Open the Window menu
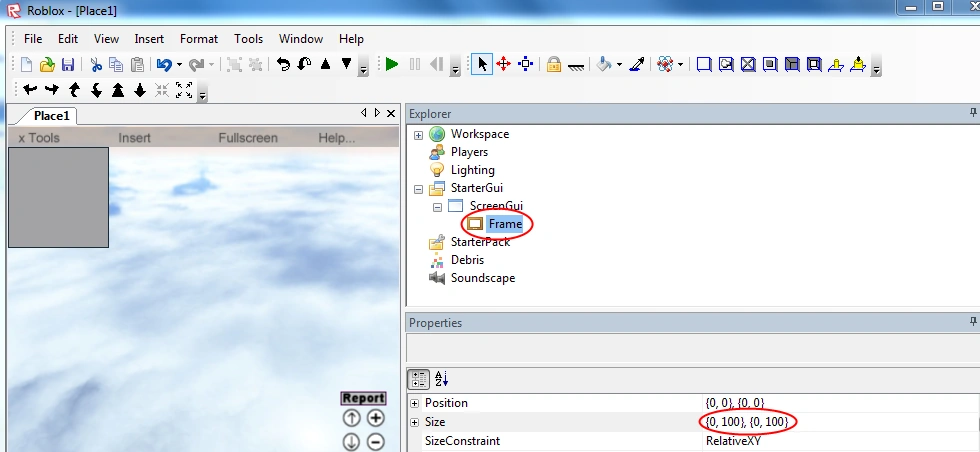 coord(301,39)
